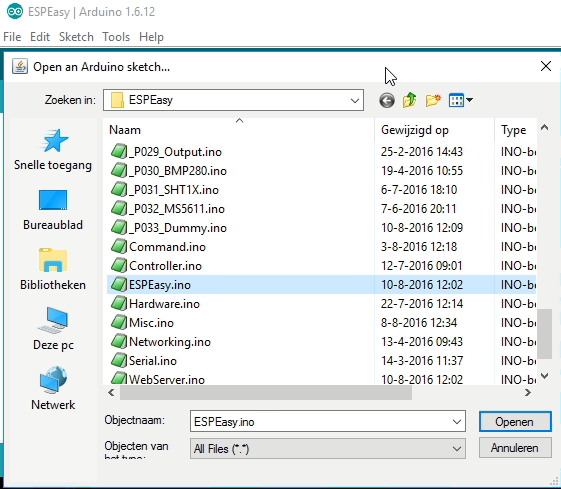Go back to last visited folder
Screen dimensions: 561x489
point(387,100)
